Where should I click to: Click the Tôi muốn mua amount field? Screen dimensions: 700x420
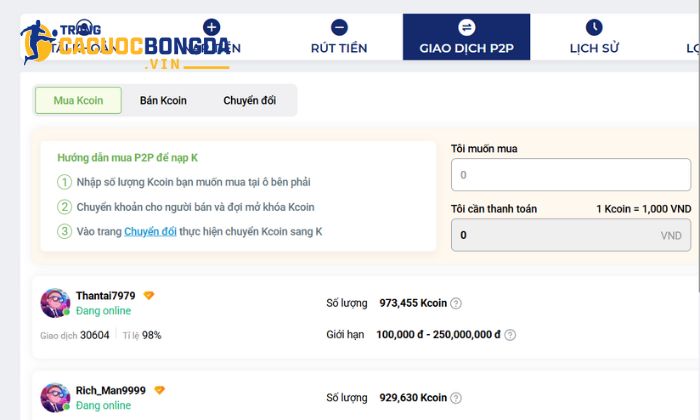point(570,175)
